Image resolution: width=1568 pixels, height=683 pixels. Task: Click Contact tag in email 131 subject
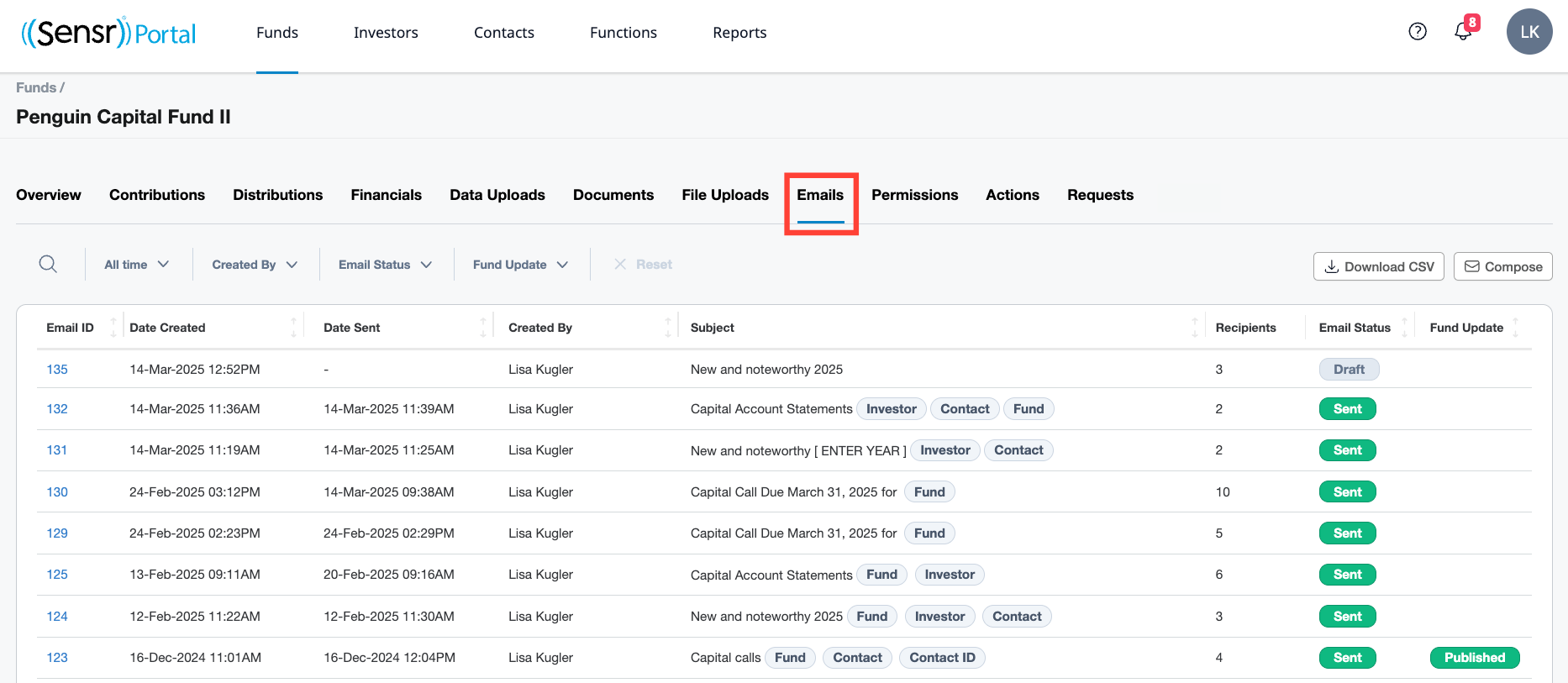tap(1018, 450)
